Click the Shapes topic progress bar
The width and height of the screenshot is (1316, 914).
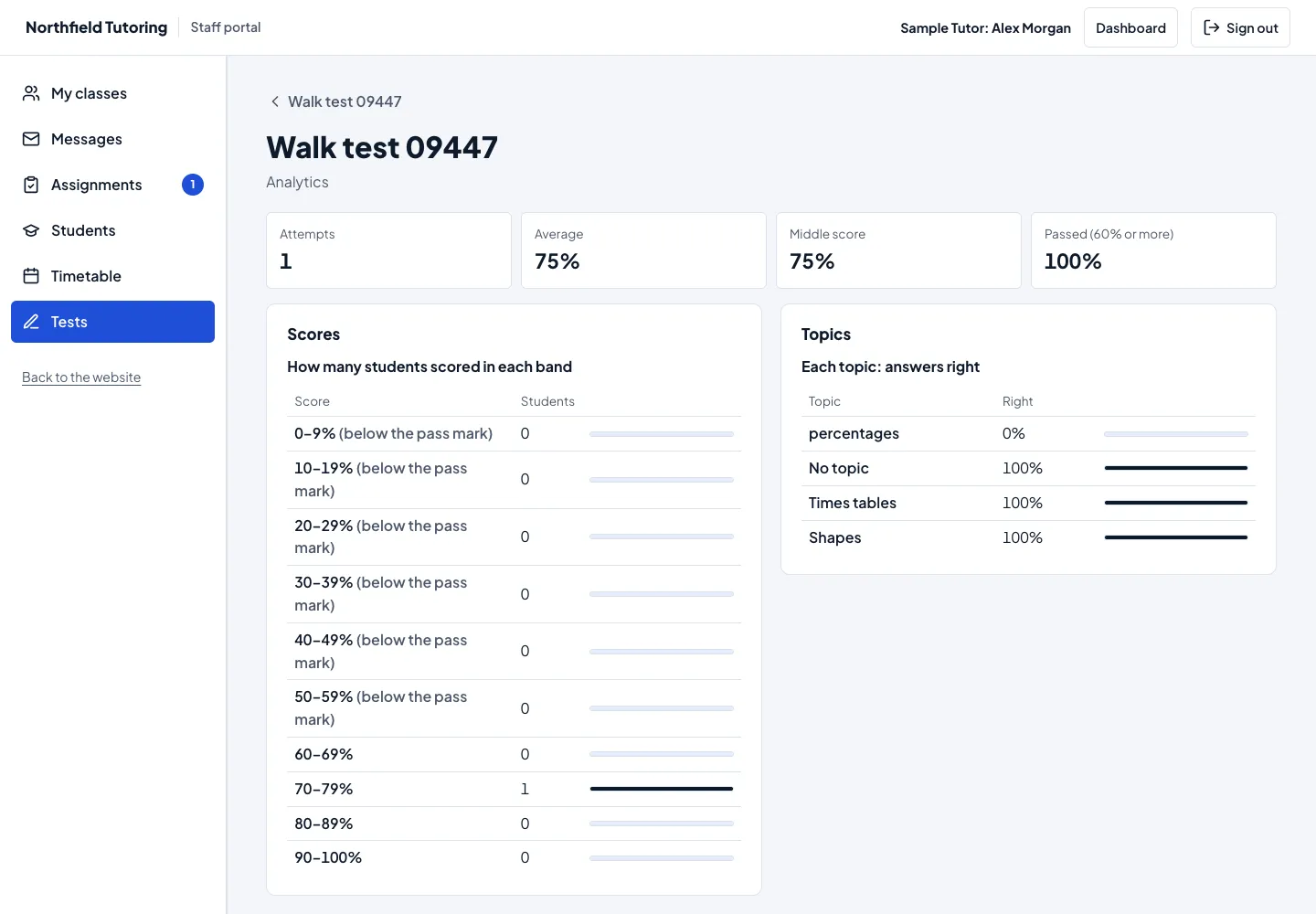pos(1176,537)
